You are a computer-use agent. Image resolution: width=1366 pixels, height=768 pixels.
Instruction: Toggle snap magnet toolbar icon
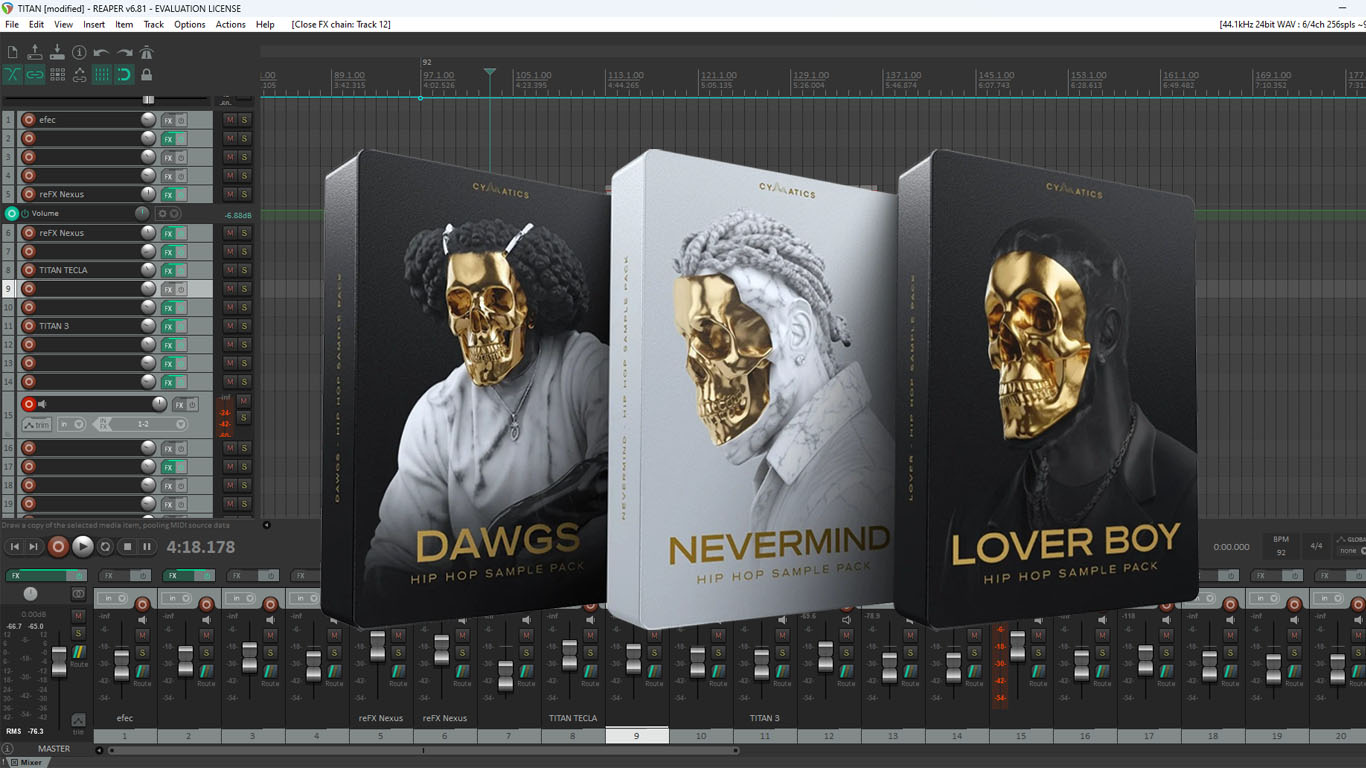(124, 75)
